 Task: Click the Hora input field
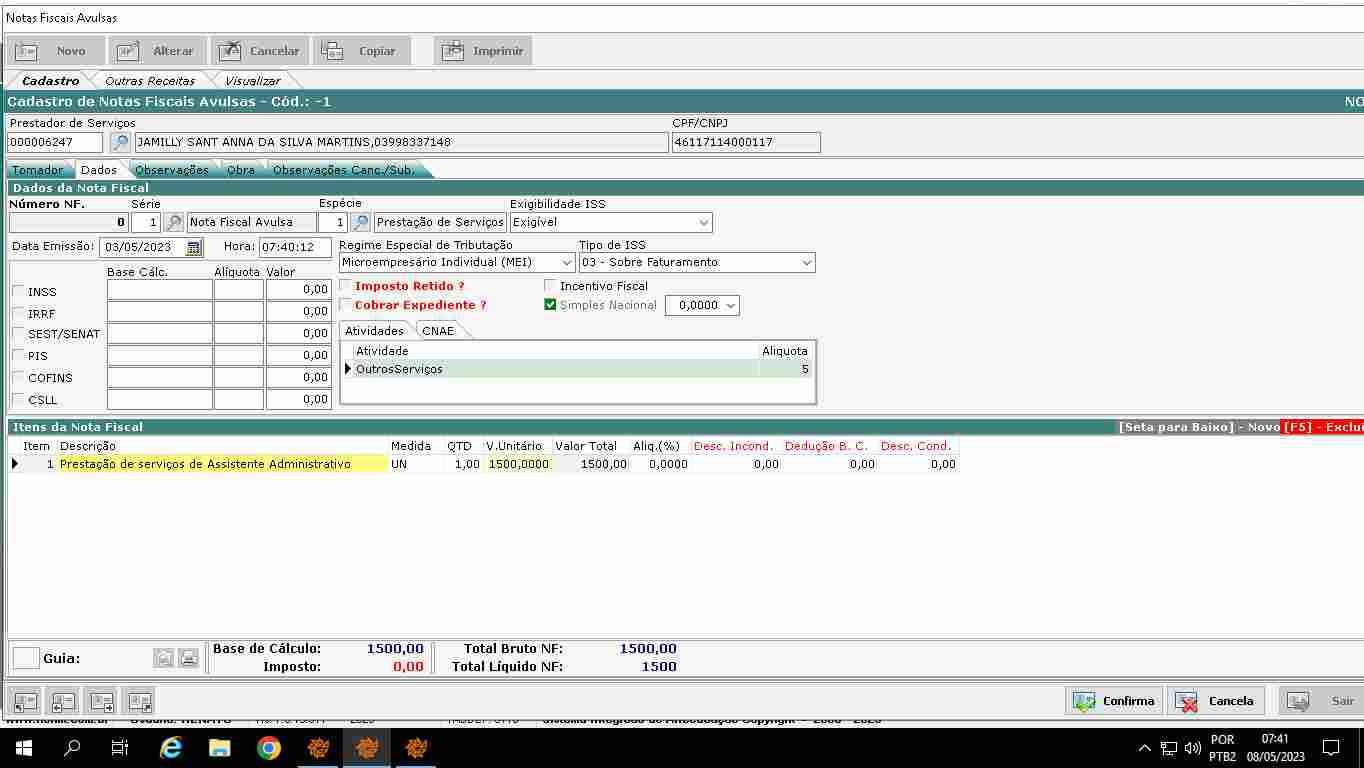click(294, 247)
